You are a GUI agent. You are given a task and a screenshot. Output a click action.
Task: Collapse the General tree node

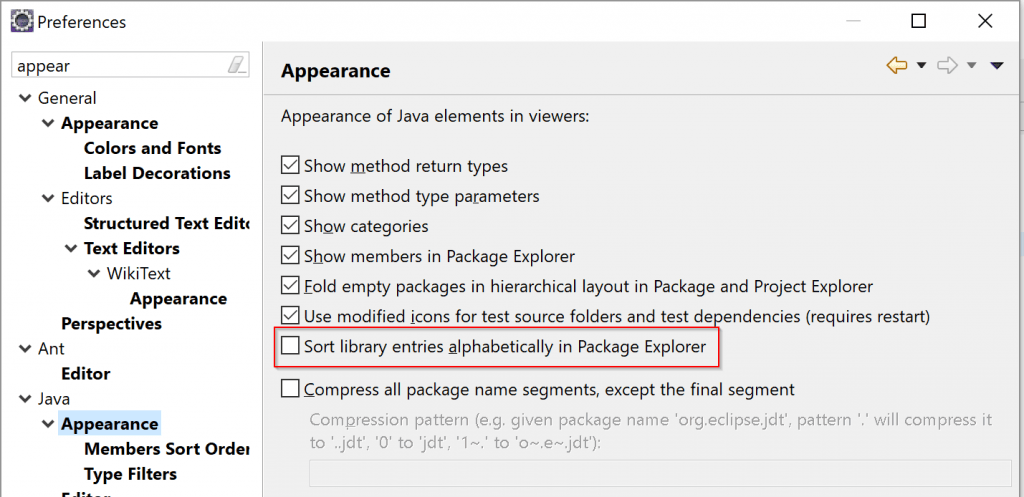coord(25,98)
